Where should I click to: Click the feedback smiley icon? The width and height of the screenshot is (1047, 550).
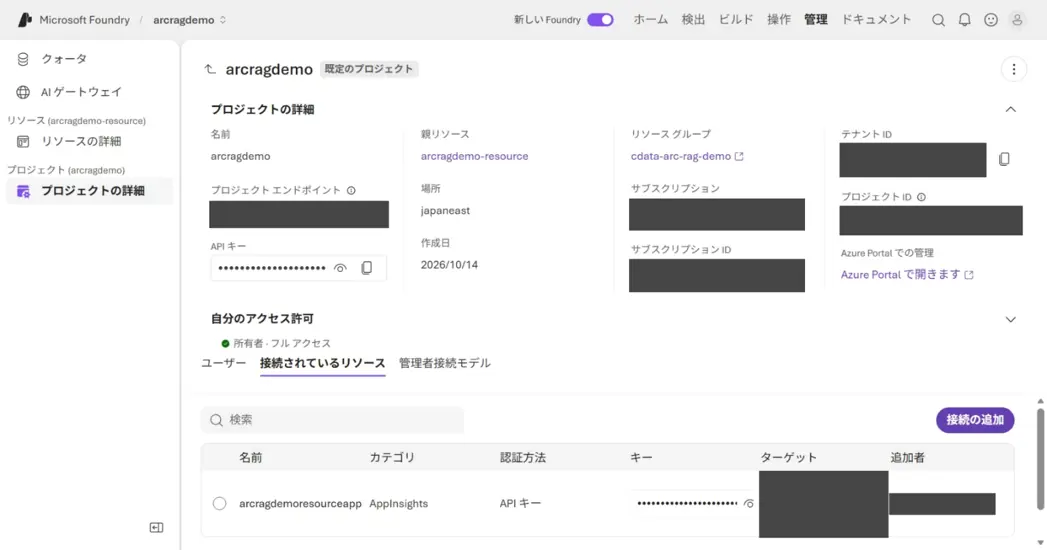click(991, 20)
